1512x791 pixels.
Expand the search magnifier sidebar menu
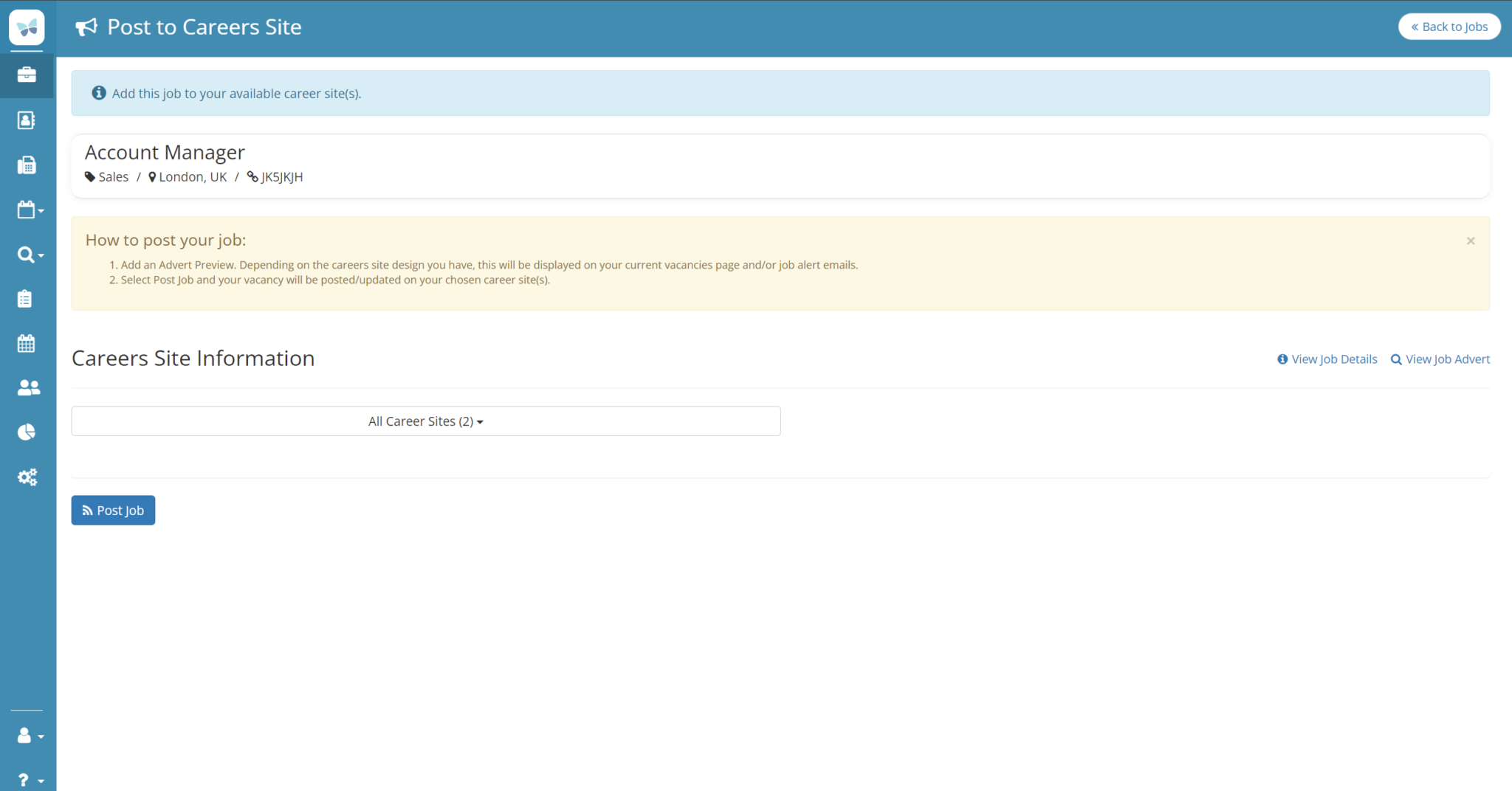point(30,255)
